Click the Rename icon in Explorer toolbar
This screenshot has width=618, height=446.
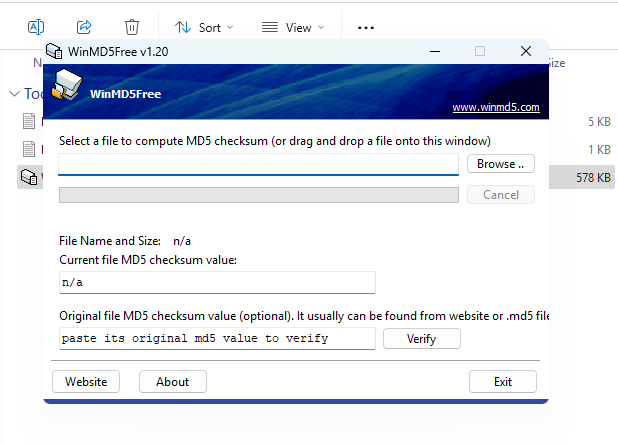[36, 27]
